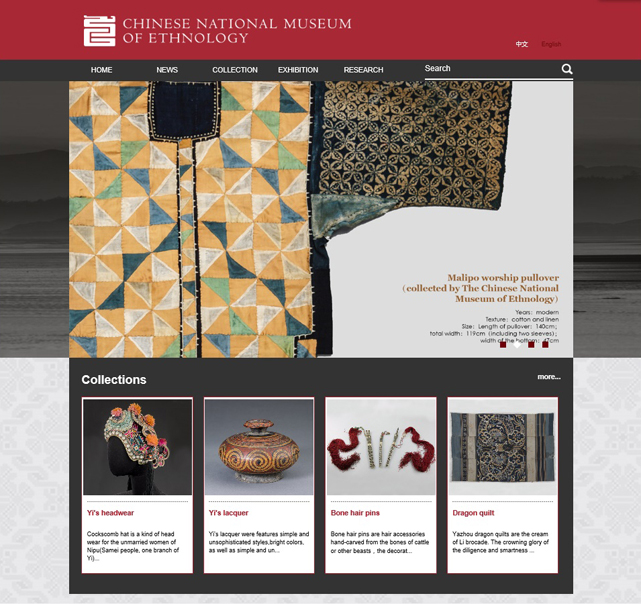The width and height of the screenshot is (641, 604).
Task: Open the Yi's lacquer jar thumbnail
Action: point(259,447)
